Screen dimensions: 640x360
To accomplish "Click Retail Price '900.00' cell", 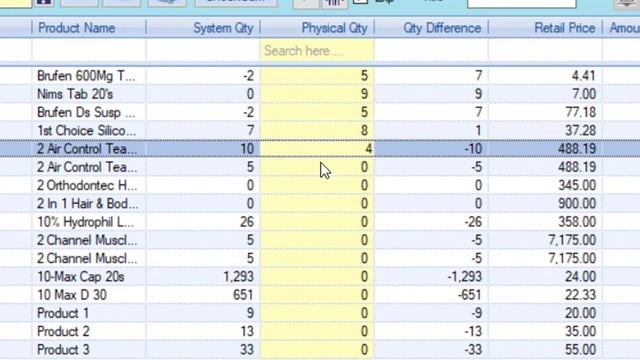I will [545, 203].
